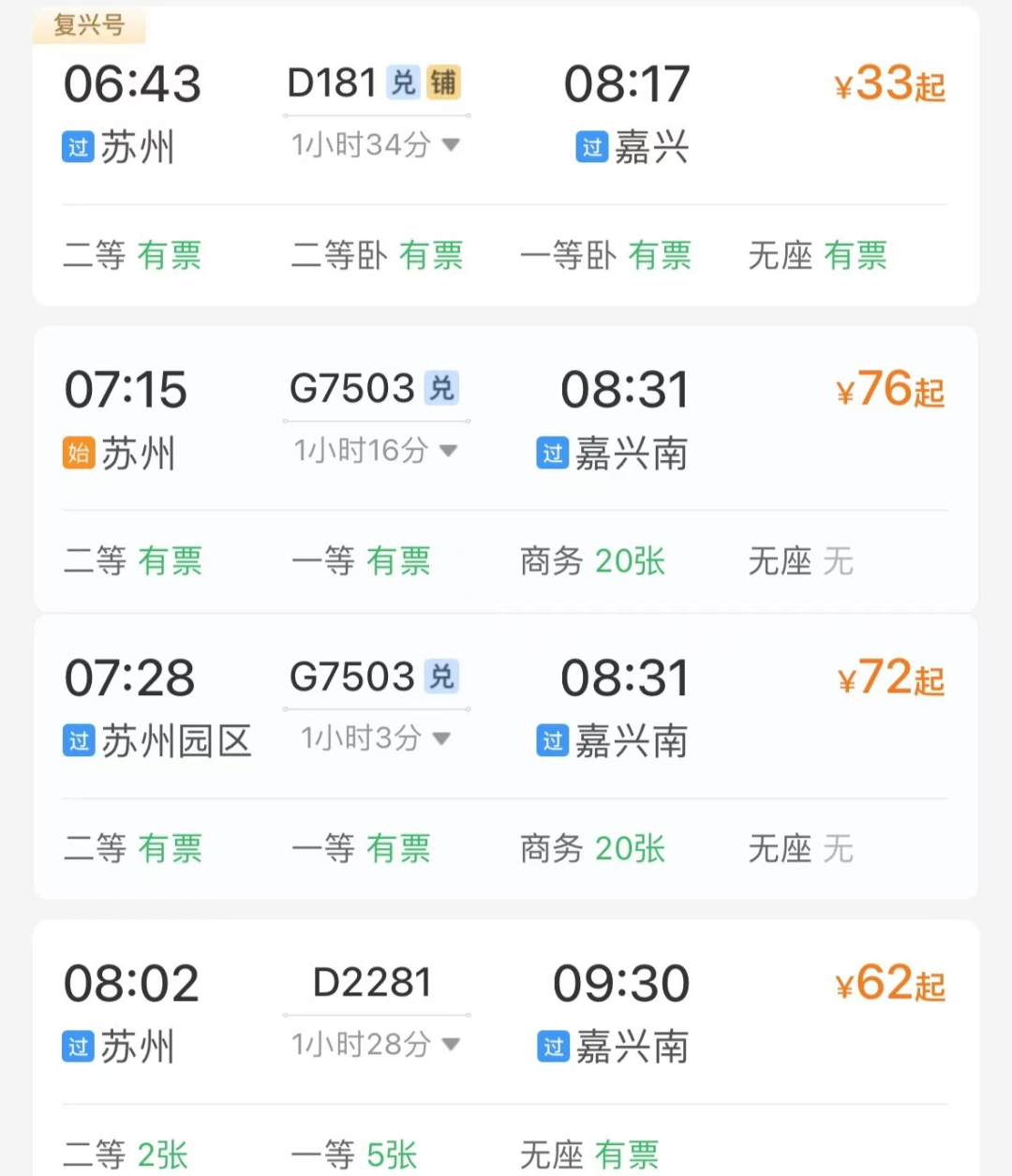Select 一等卧 有票 on train D181
Viewport: 1012px width, 1176px height.
coord(605,255)
